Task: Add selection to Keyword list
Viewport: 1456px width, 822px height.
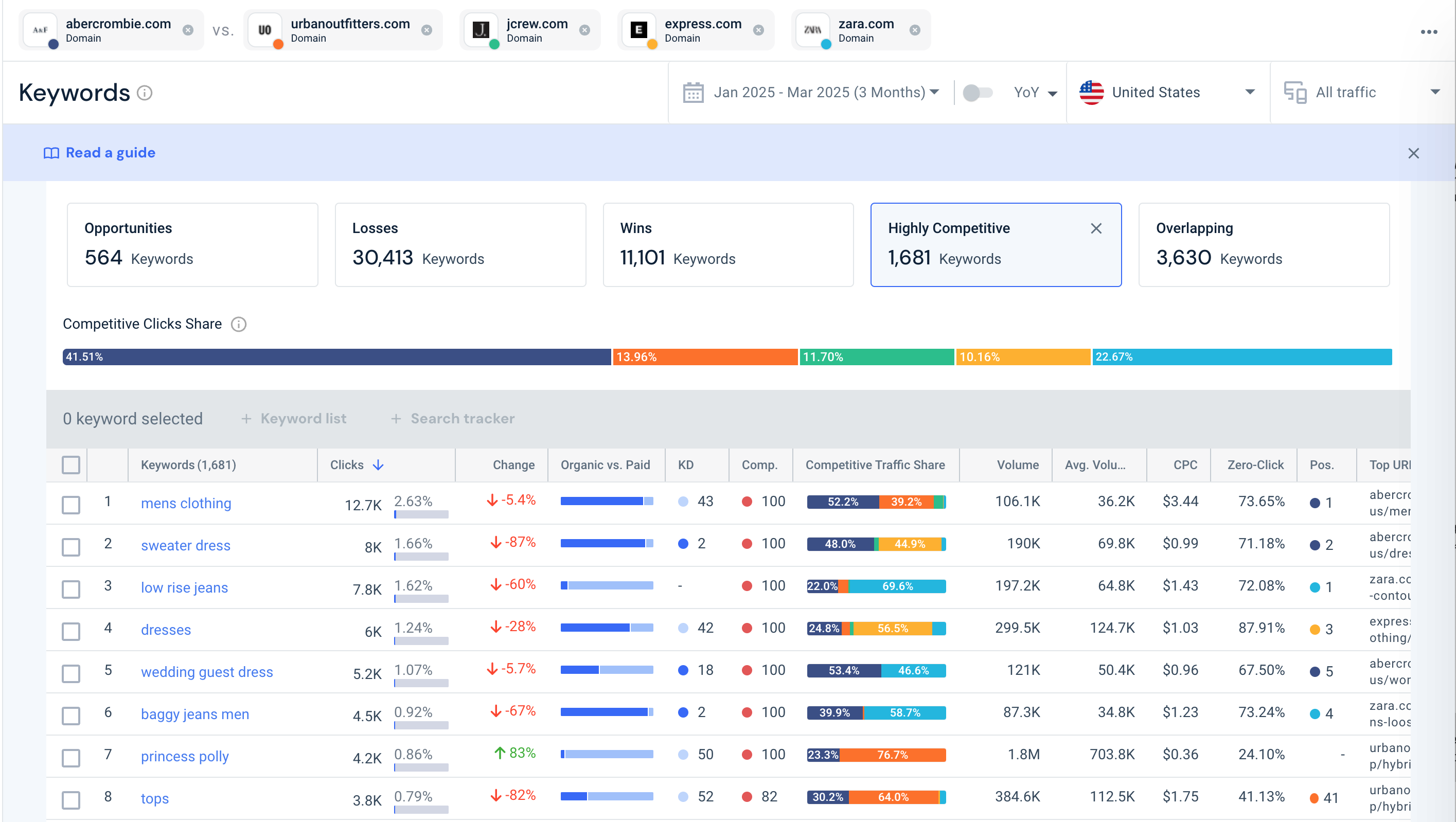Action: coord(294,419)
